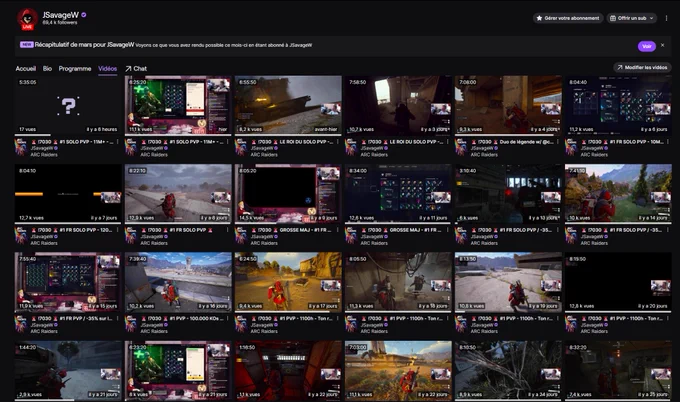
Task: Open options menu for the 5:35:05 video
Action: pyautogui.click(x=118, y=142)
